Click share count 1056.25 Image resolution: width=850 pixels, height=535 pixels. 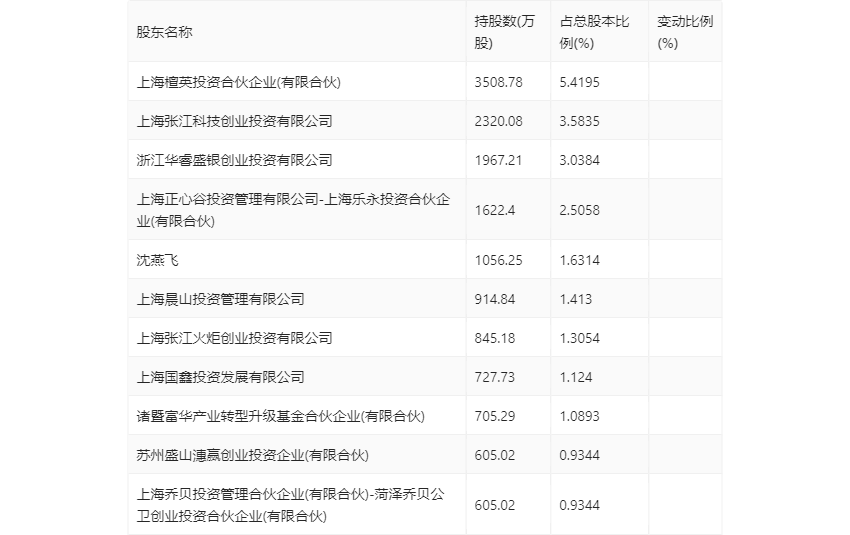499,260
